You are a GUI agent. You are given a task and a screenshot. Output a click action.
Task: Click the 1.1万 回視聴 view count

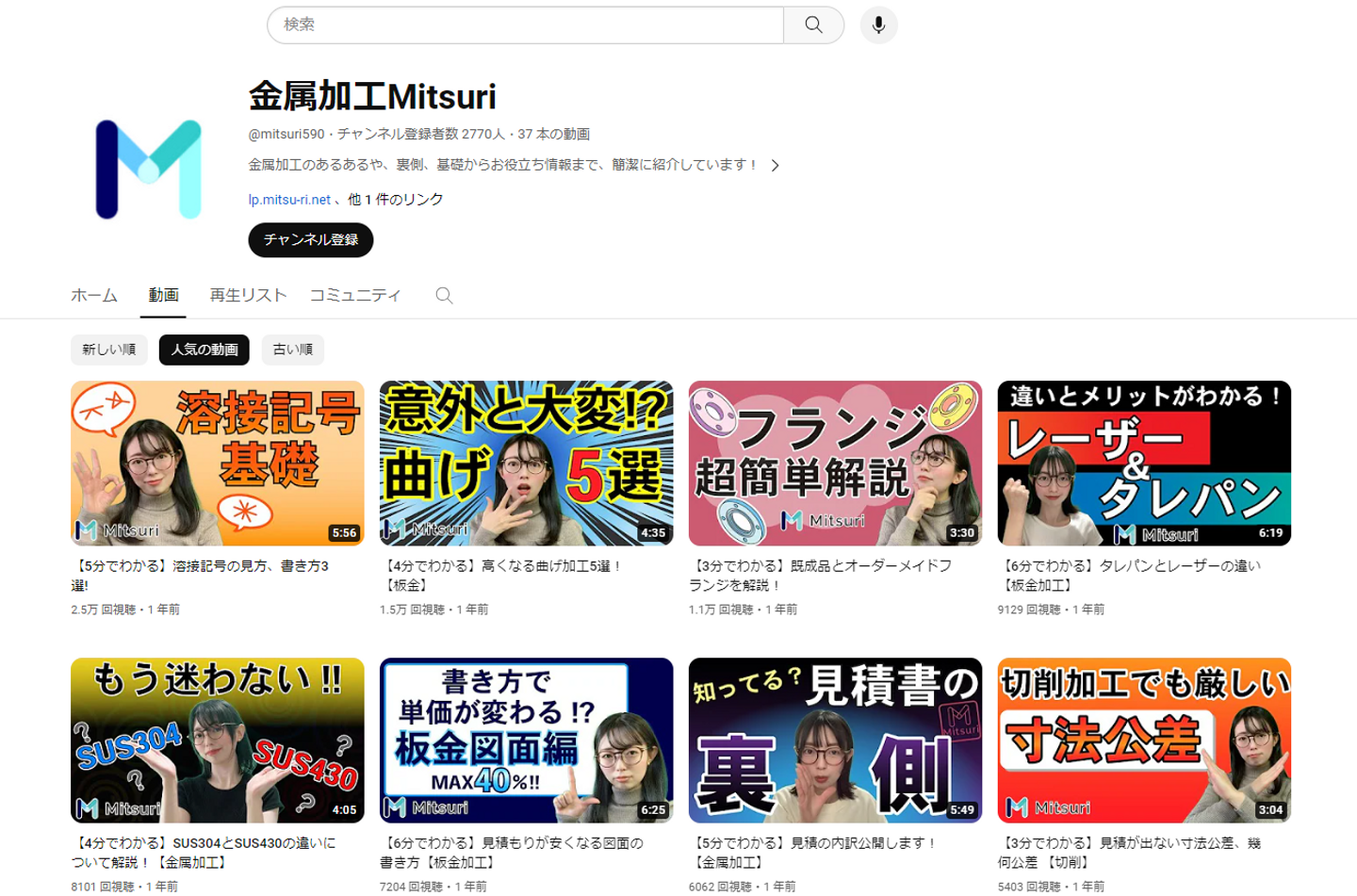point(722,611)
